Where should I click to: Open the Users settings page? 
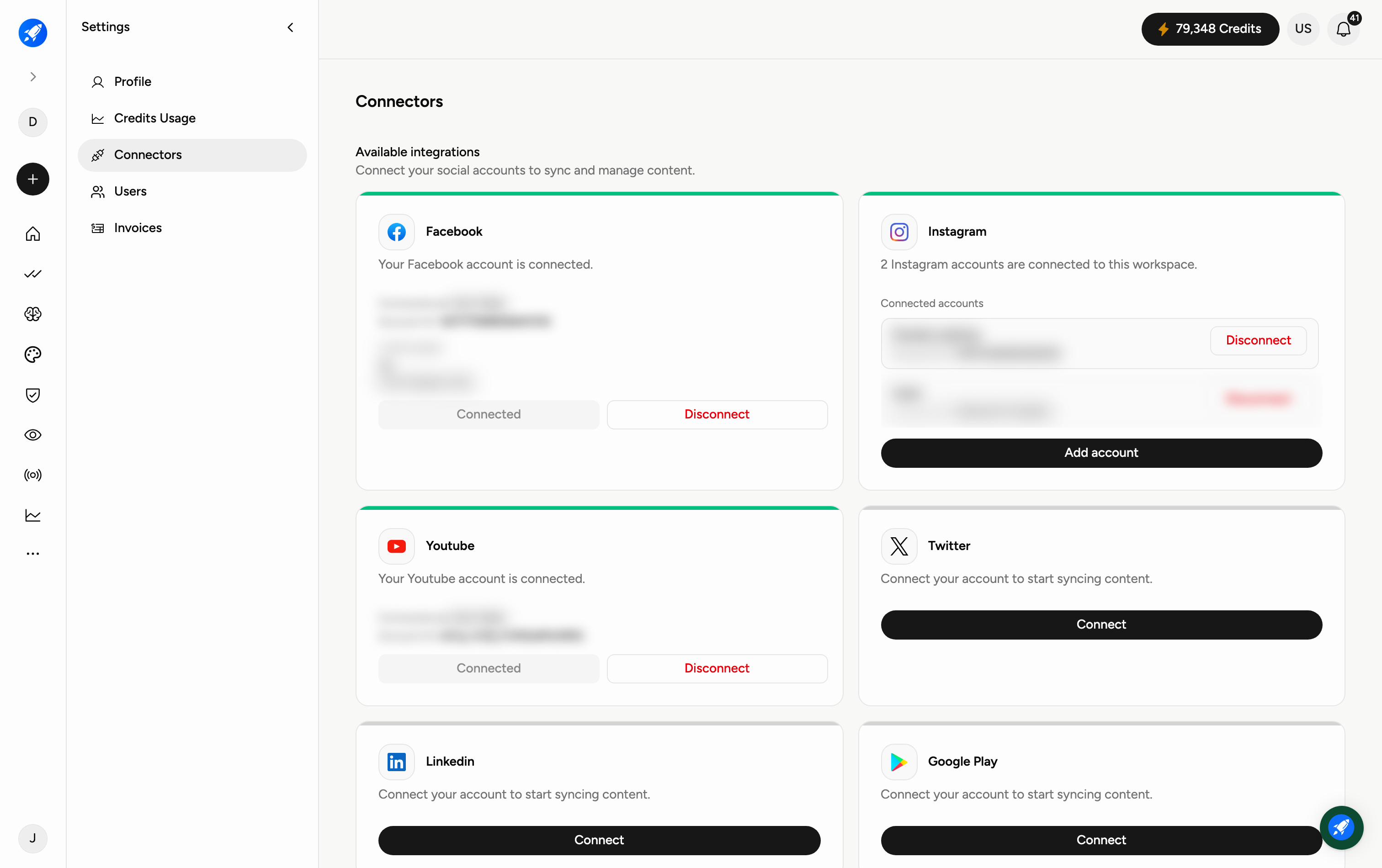coord(192,191)
